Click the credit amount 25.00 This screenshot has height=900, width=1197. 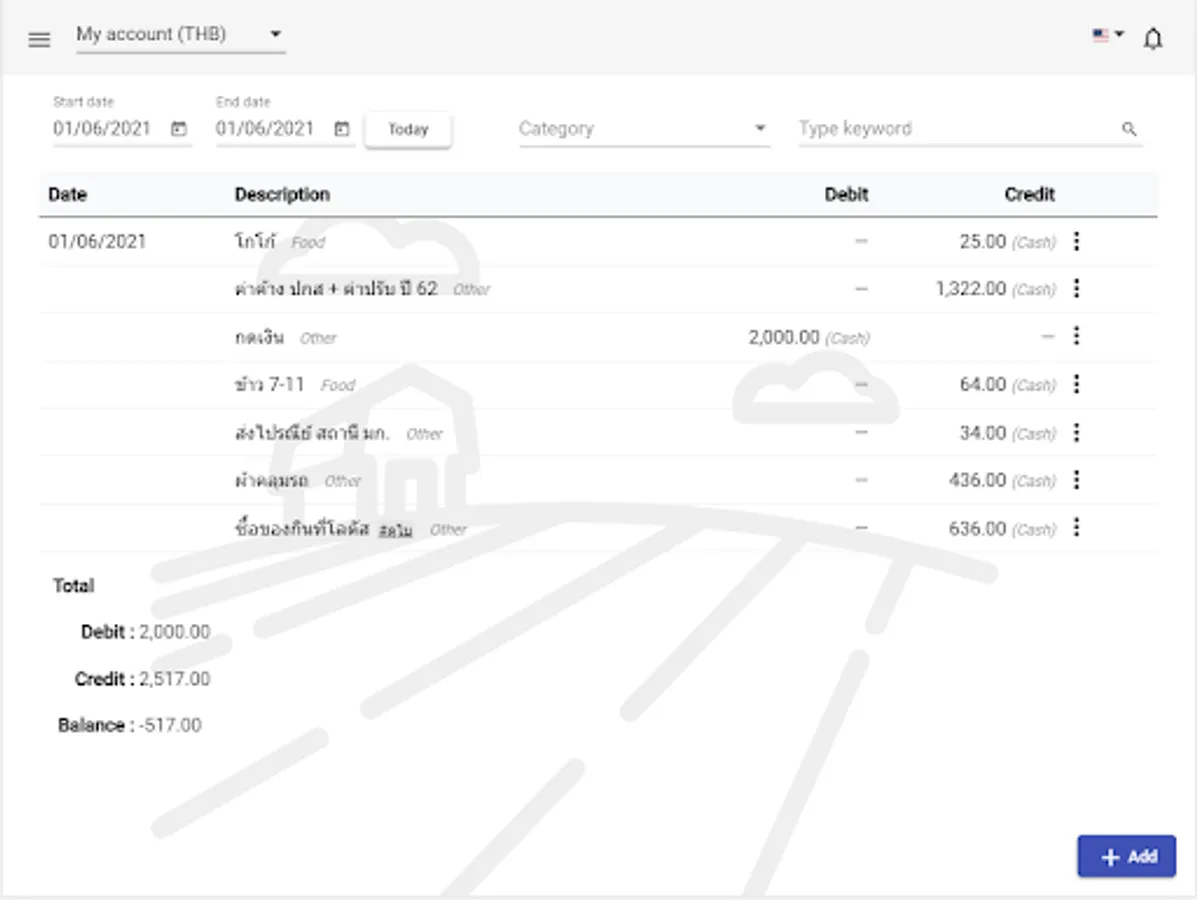(x=983, y=242)
